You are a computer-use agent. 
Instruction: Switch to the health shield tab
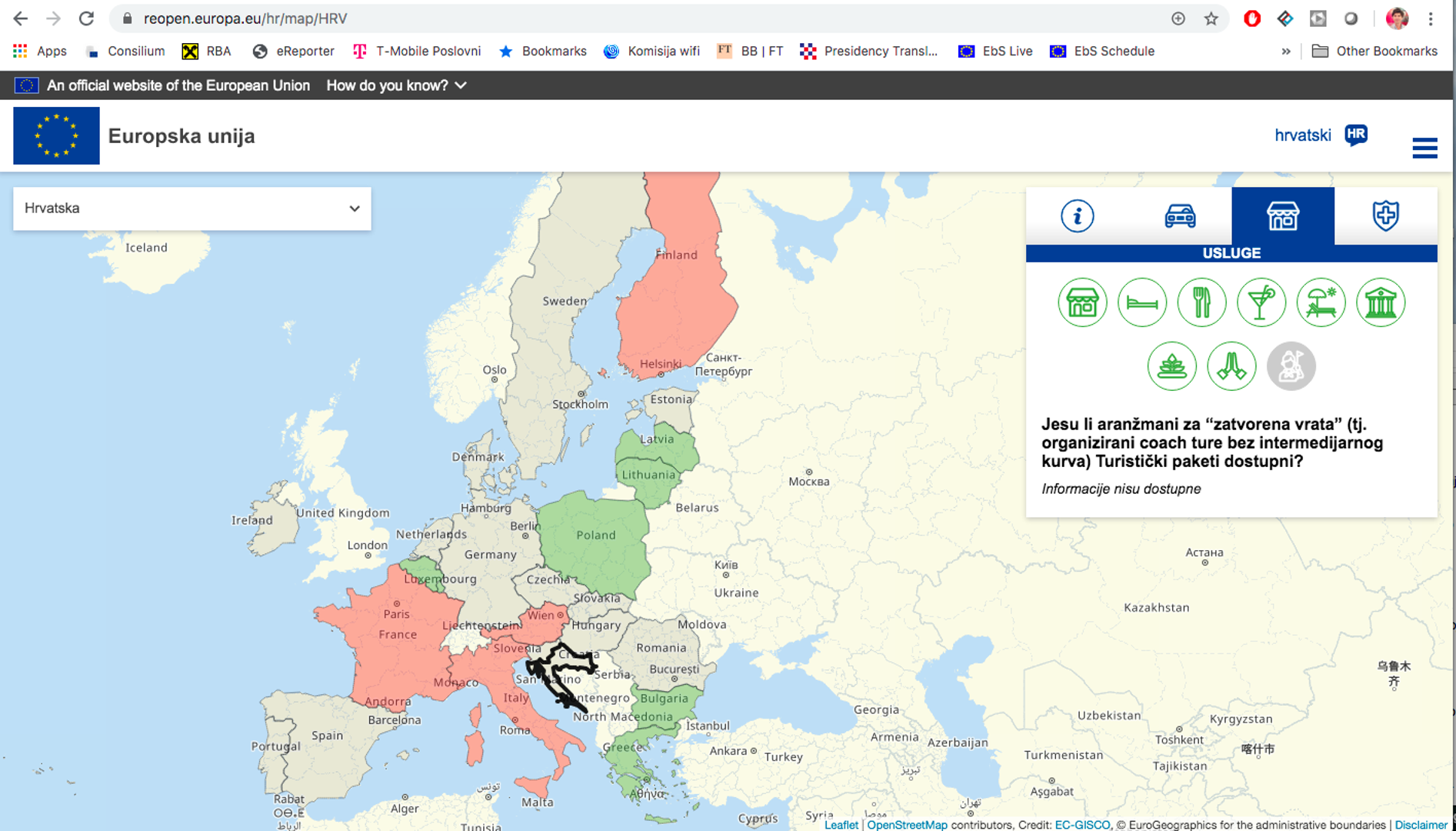tap(1385, 216)
